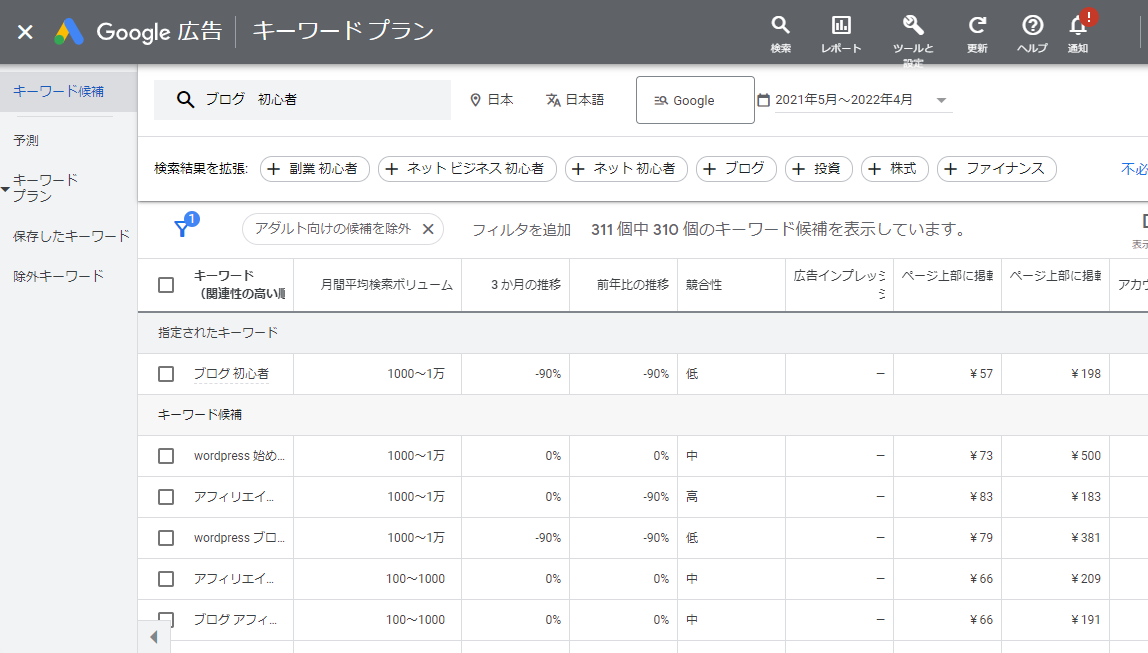Viewport: 1148px width, 653px height.
Task: Click the language setting 日本語
Action: click(x=575, y=100)
